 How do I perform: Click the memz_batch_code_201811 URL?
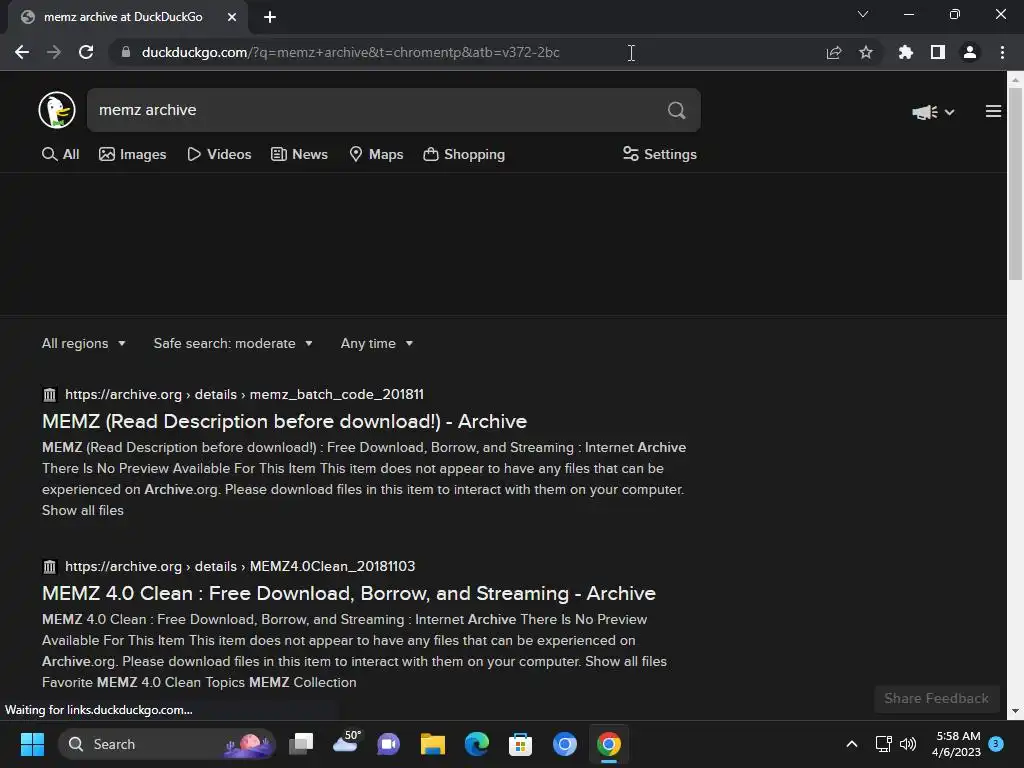pyautogui.click(x=244, y=394)
